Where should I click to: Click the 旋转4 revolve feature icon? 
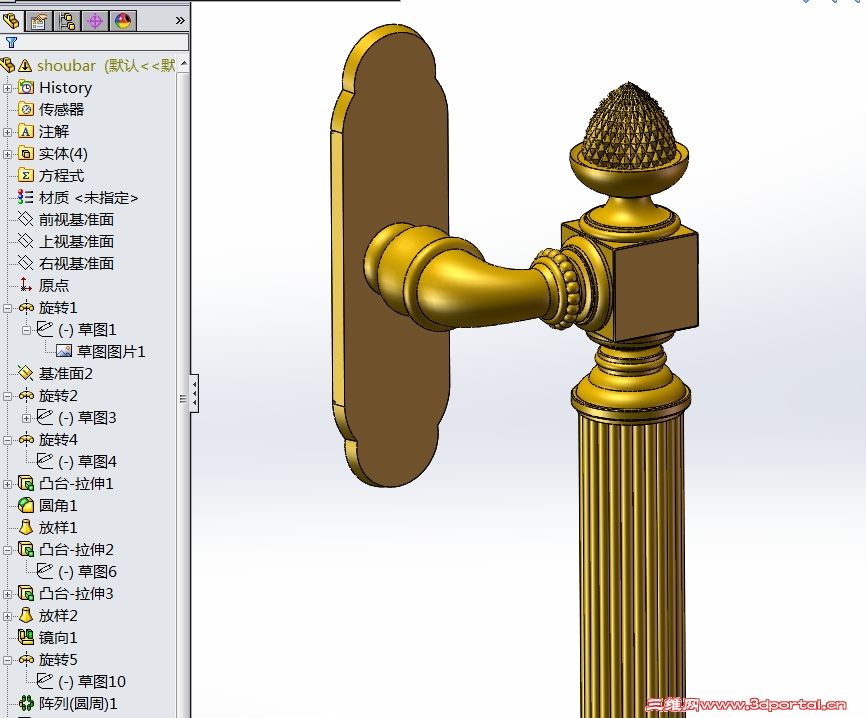click(26, 439)
